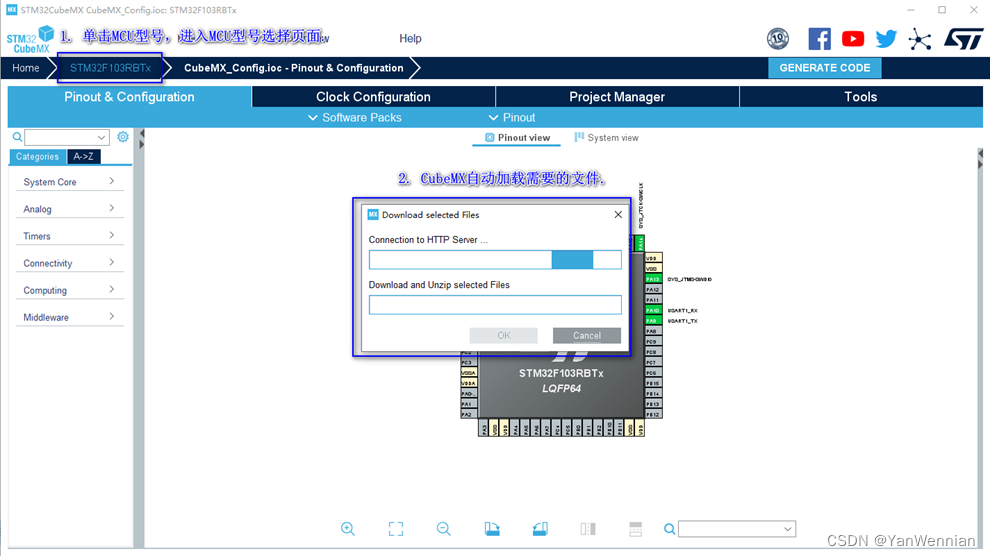Viewport: 990px width, 556px height.
Task: Cancel the file download dialog
Action: [587, 336]
